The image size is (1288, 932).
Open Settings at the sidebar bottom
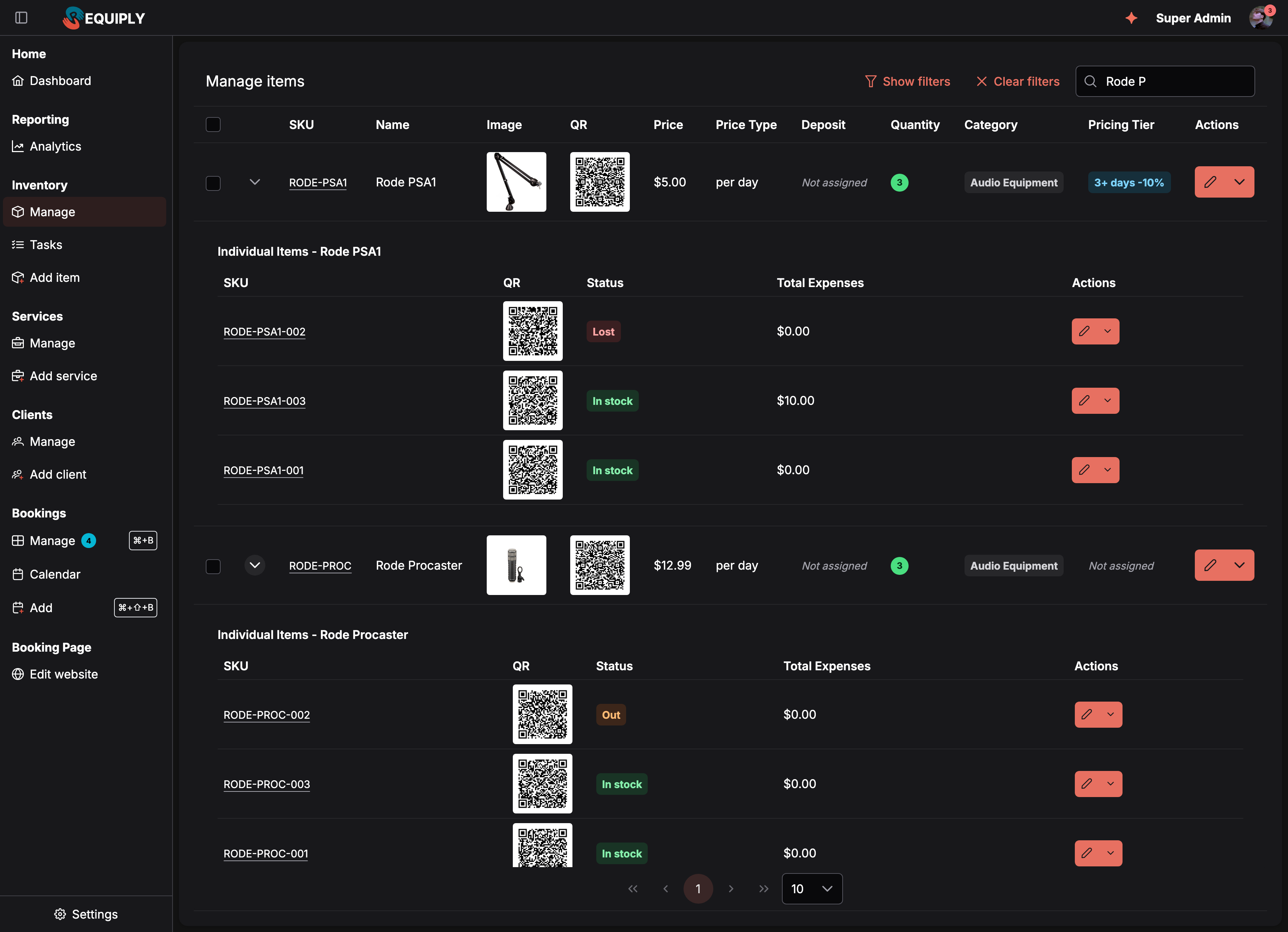[86, 914]
